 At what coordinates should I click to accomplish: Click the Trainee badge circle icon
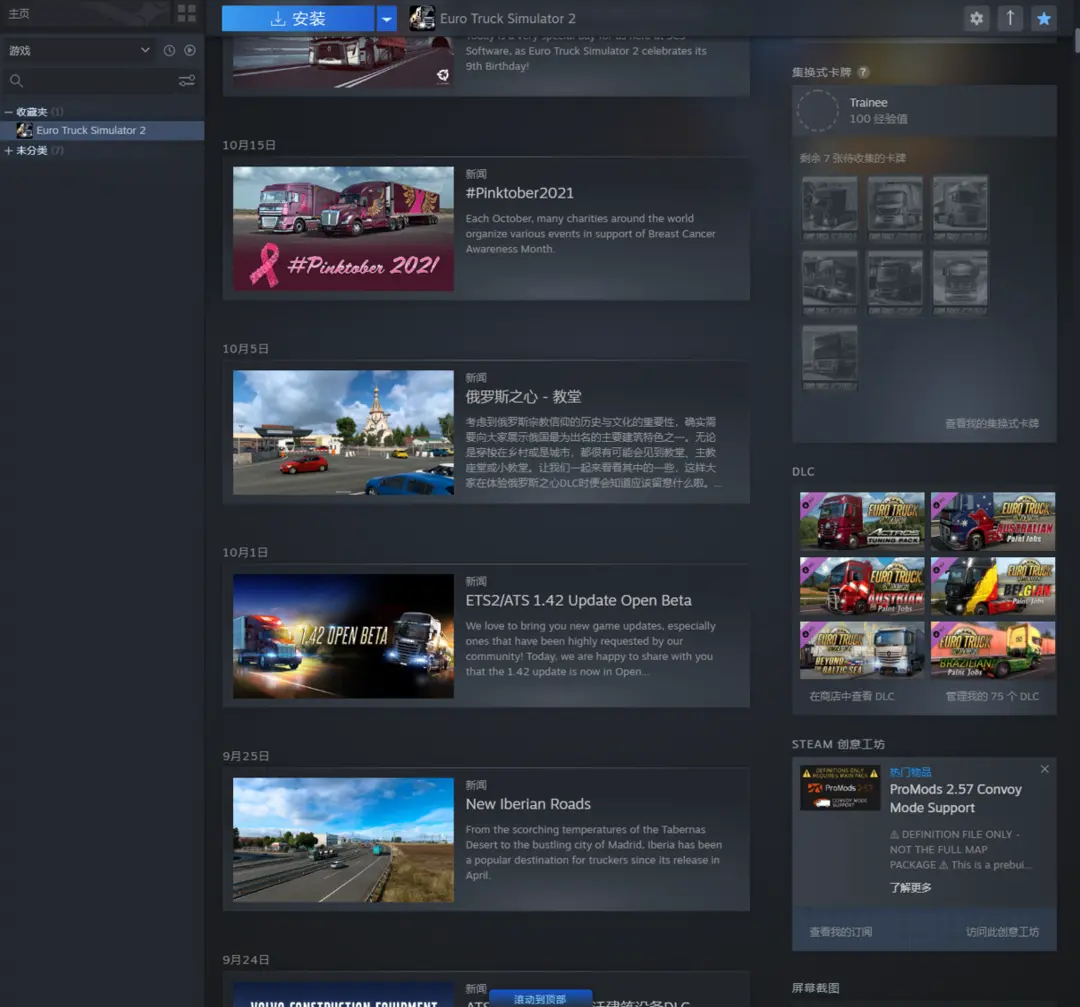(x=818, y=110)
